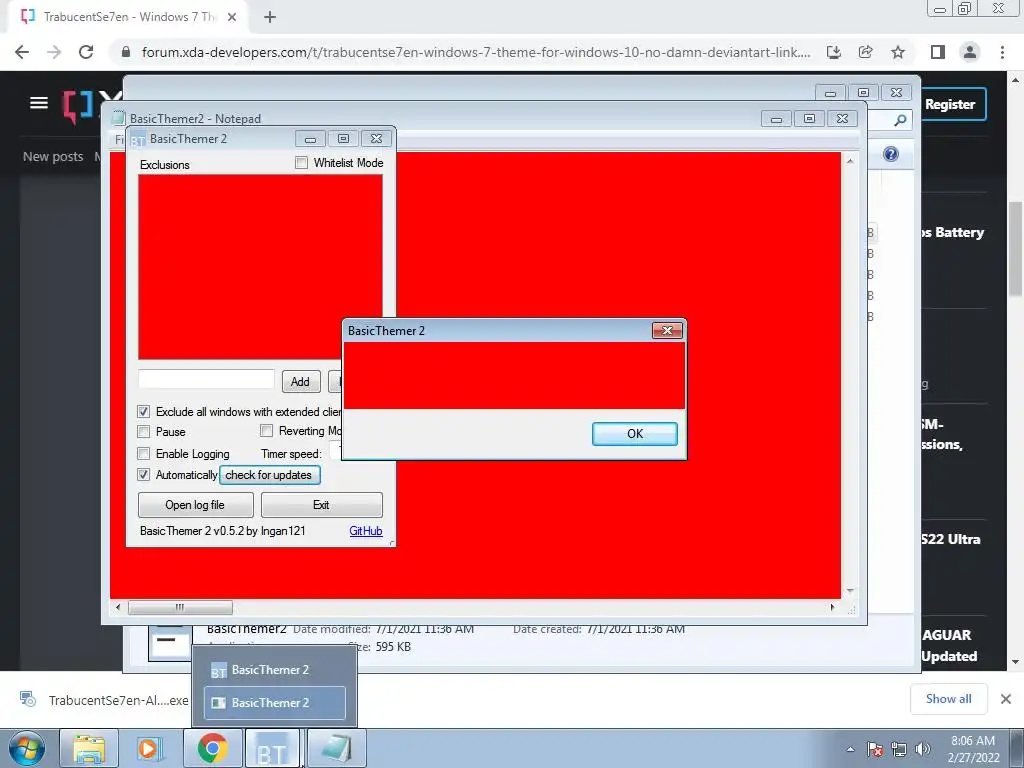Launch Windows Media Player from taskbar
Image resolution: width=1024 pixels, height=768 pixels.
[150, 748]
